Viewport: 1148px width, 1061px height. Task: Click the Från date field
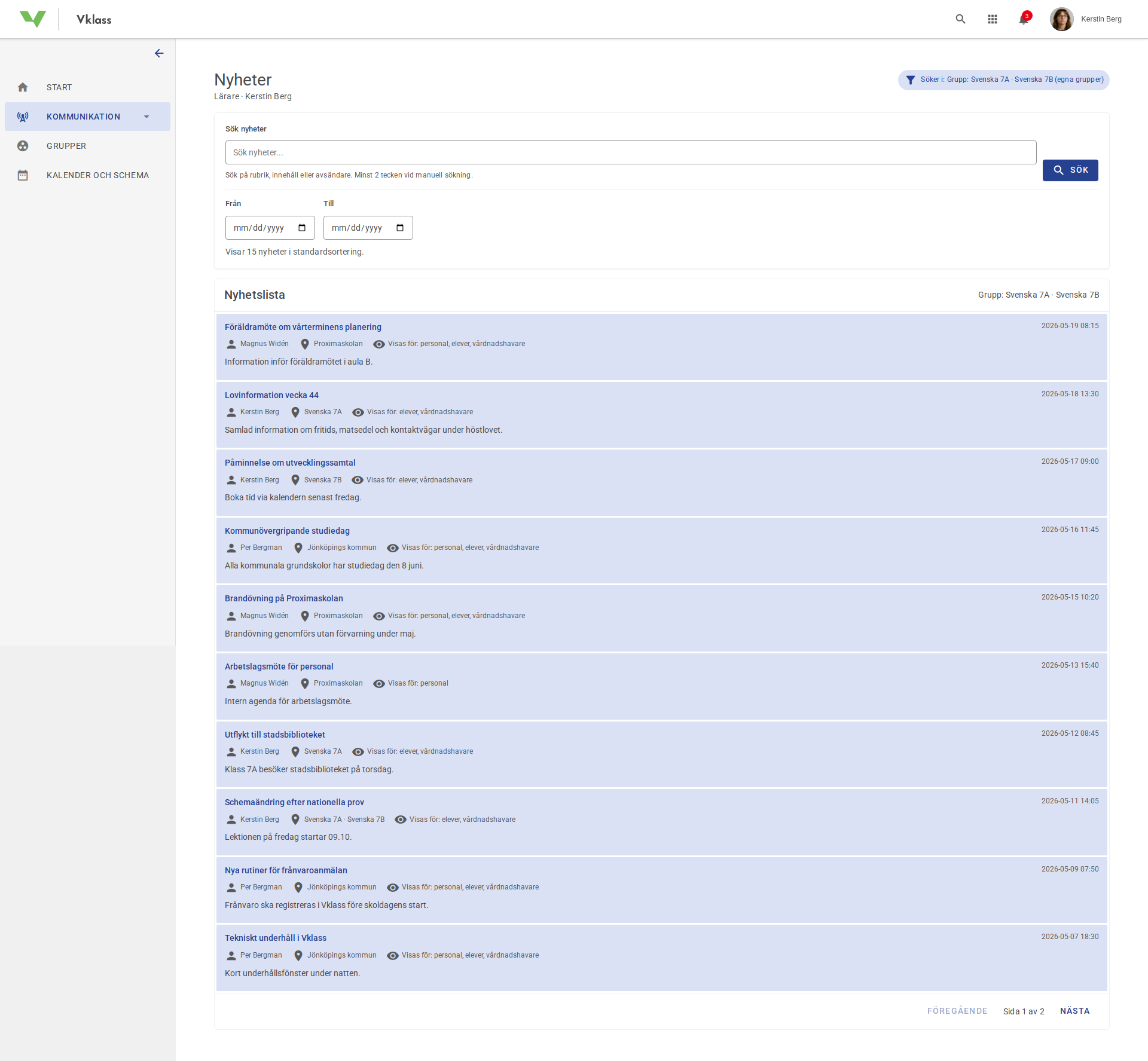pos(270,228)
